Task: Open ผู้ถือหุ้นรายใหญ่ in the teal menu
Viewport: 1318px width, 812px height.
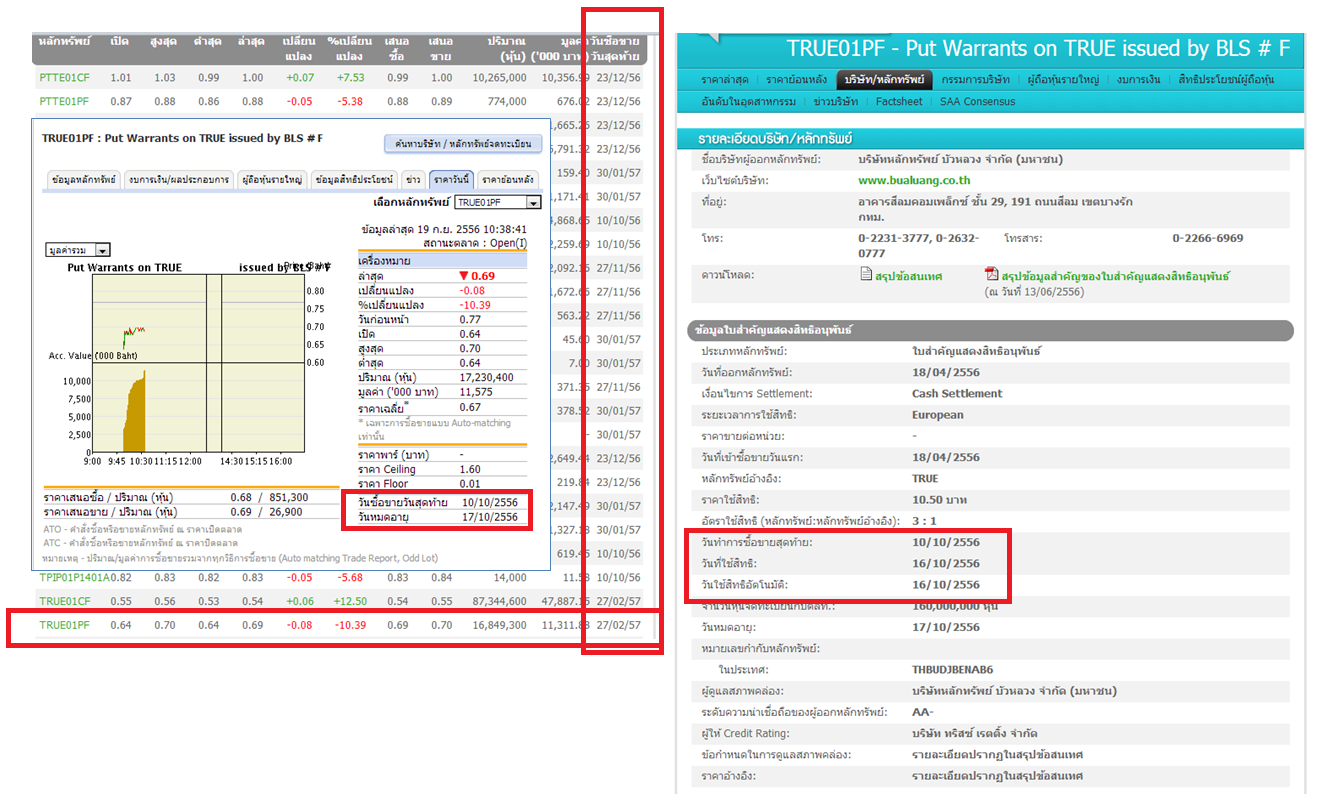Action: [x=1063, y=79]
